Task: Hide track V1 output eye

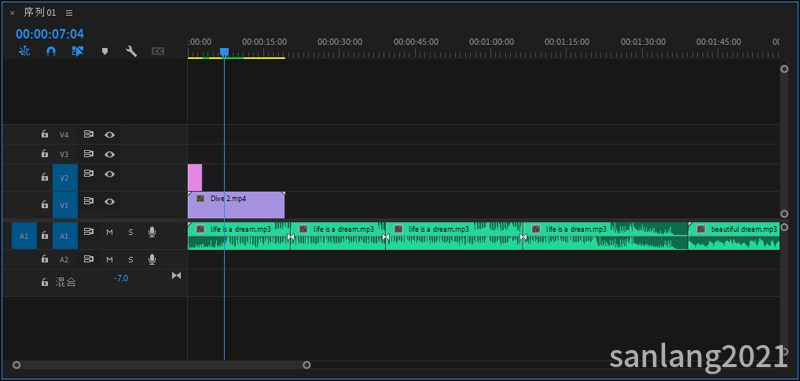Action: [110, 201]
